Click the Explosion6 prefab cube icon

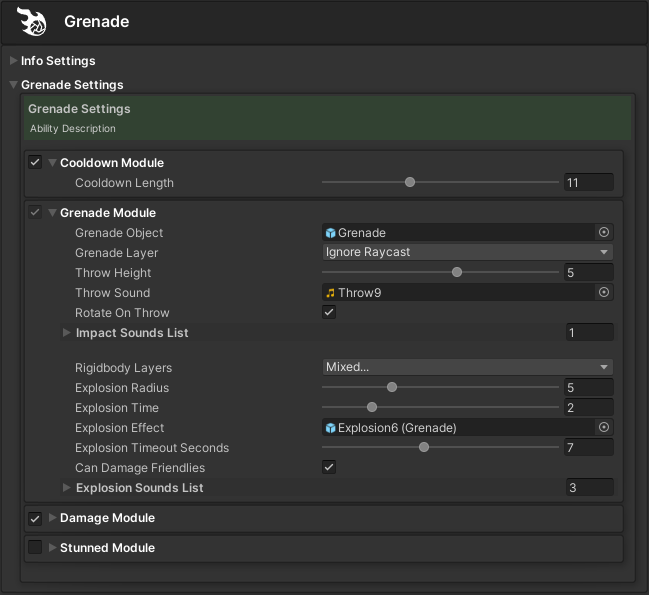331,428
